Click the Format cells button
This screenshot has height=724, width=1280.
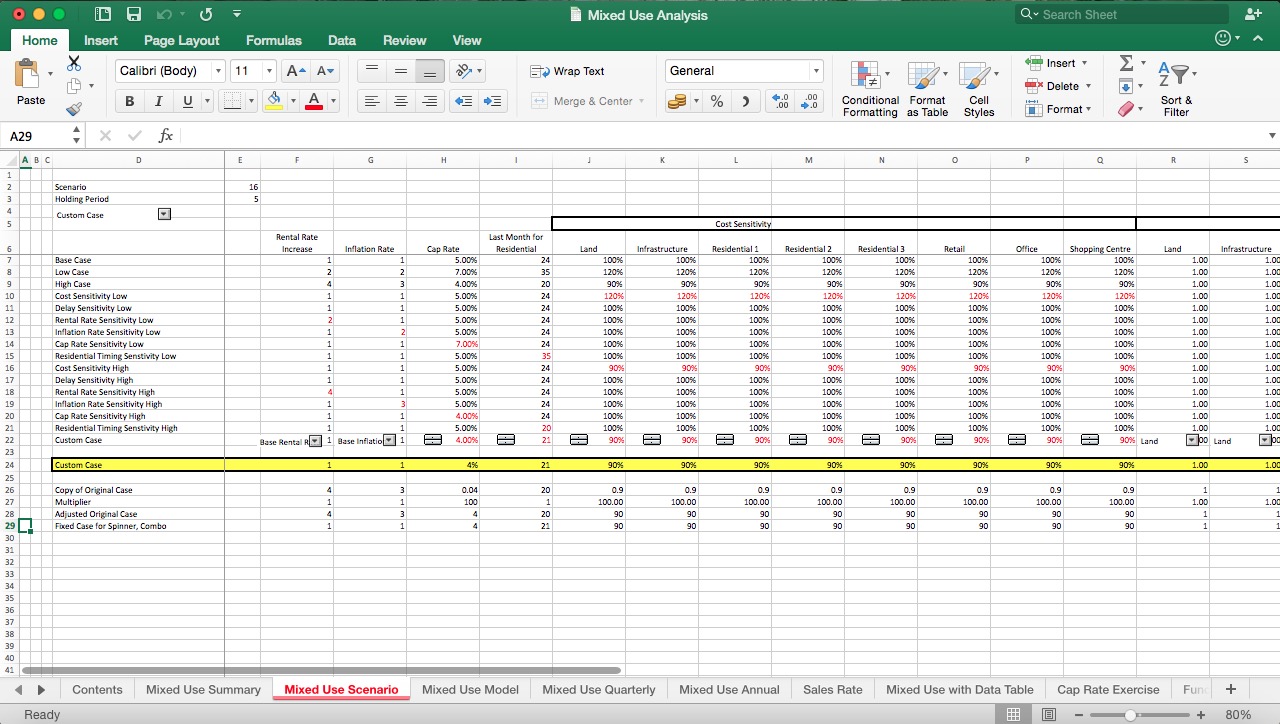1058,109
